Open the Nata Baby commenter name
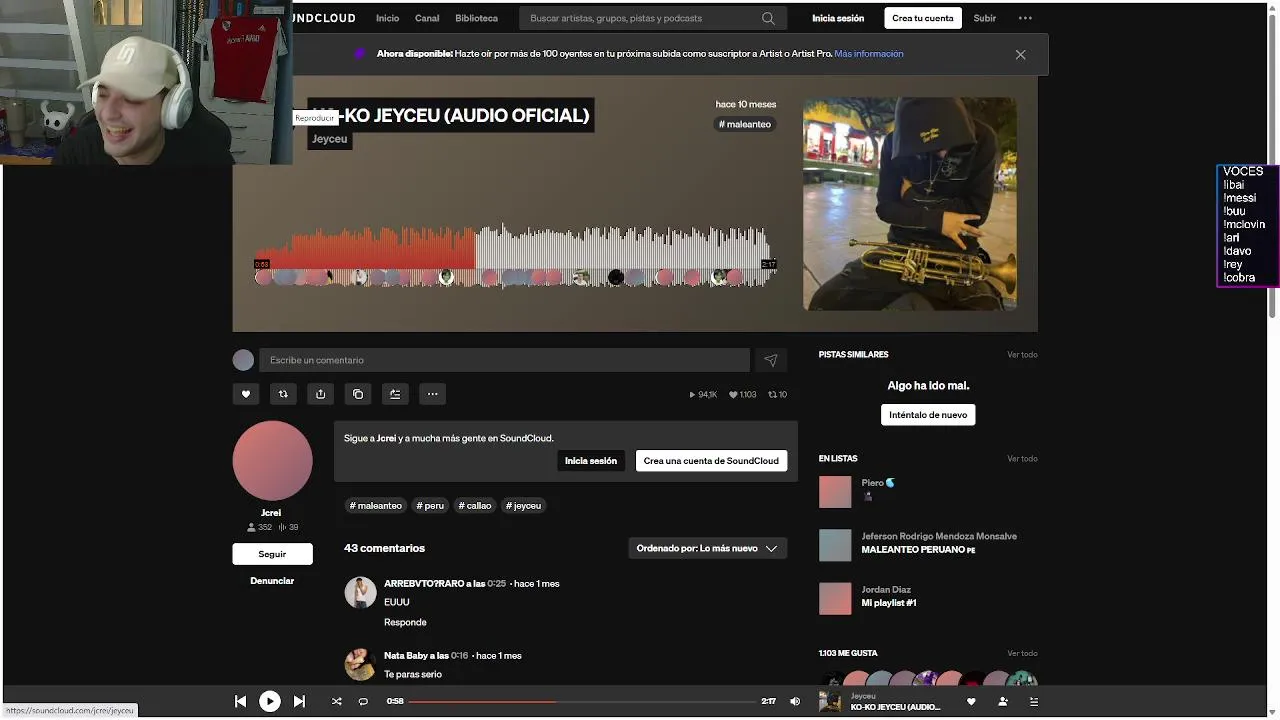 [406, 656]
